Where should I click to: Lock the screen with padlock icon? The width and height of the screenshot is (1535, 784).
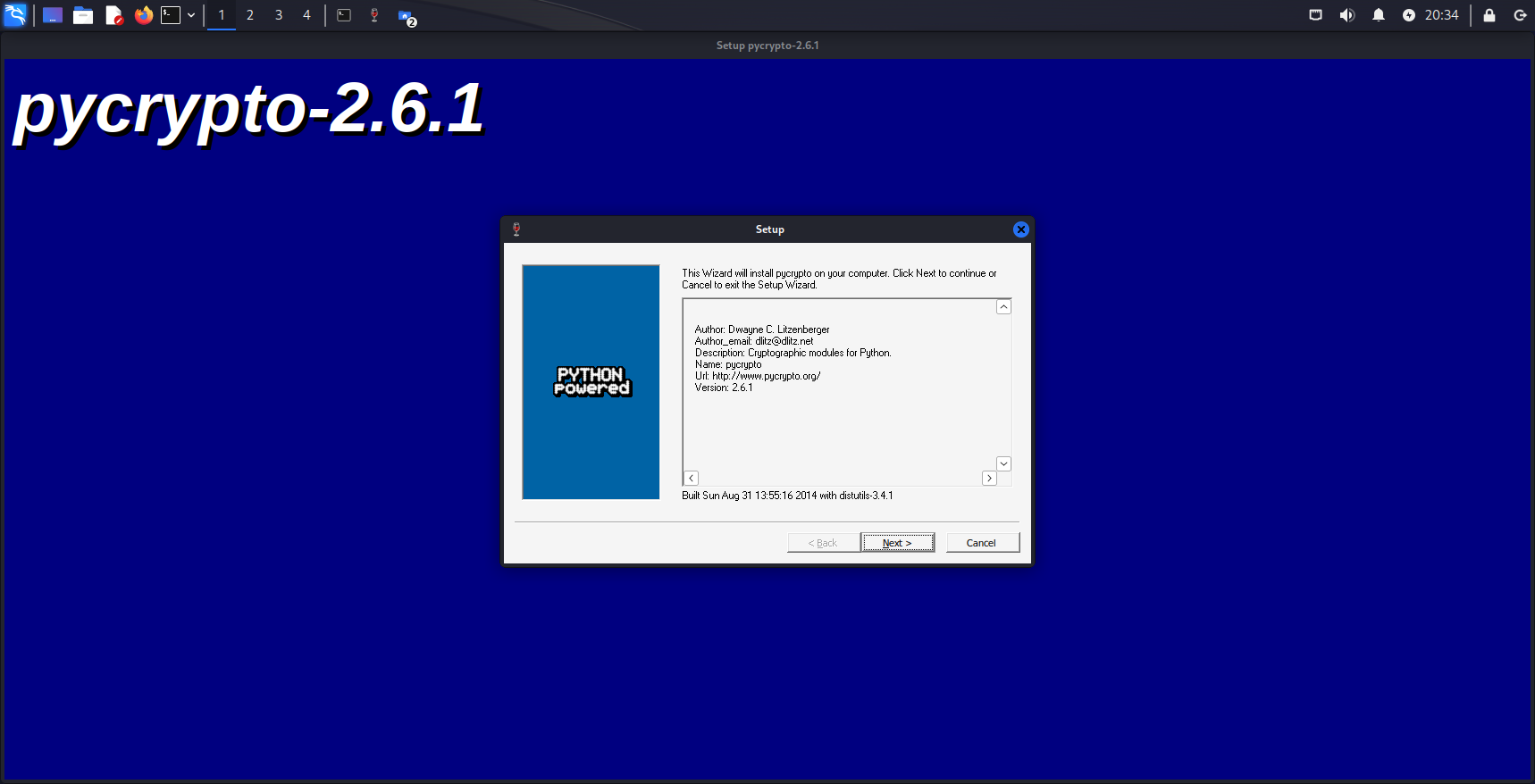point(1489,15)
